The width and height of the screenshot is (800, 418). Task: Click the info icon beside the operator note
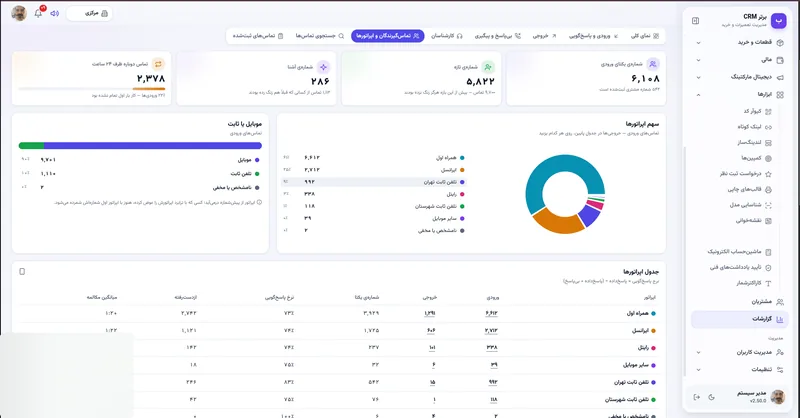pos(259,203)
